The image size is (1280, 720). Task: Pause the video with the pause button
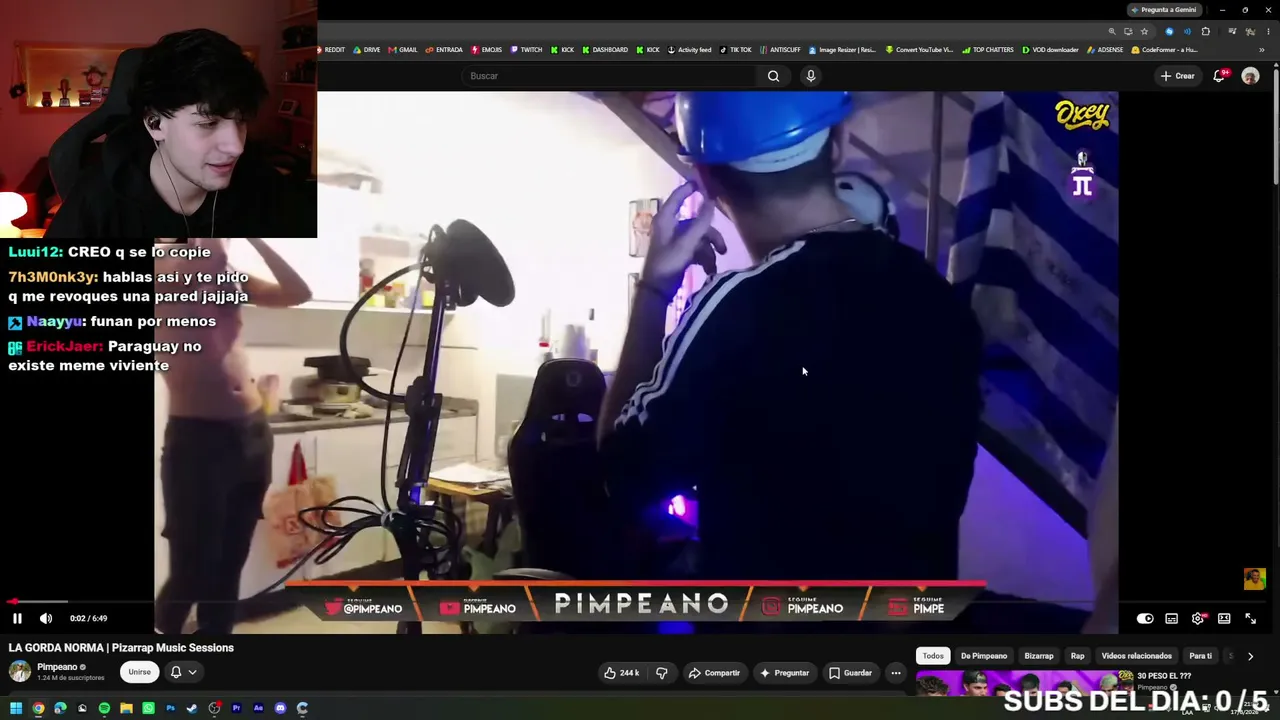pyautogui.click(x=17, y=618)
